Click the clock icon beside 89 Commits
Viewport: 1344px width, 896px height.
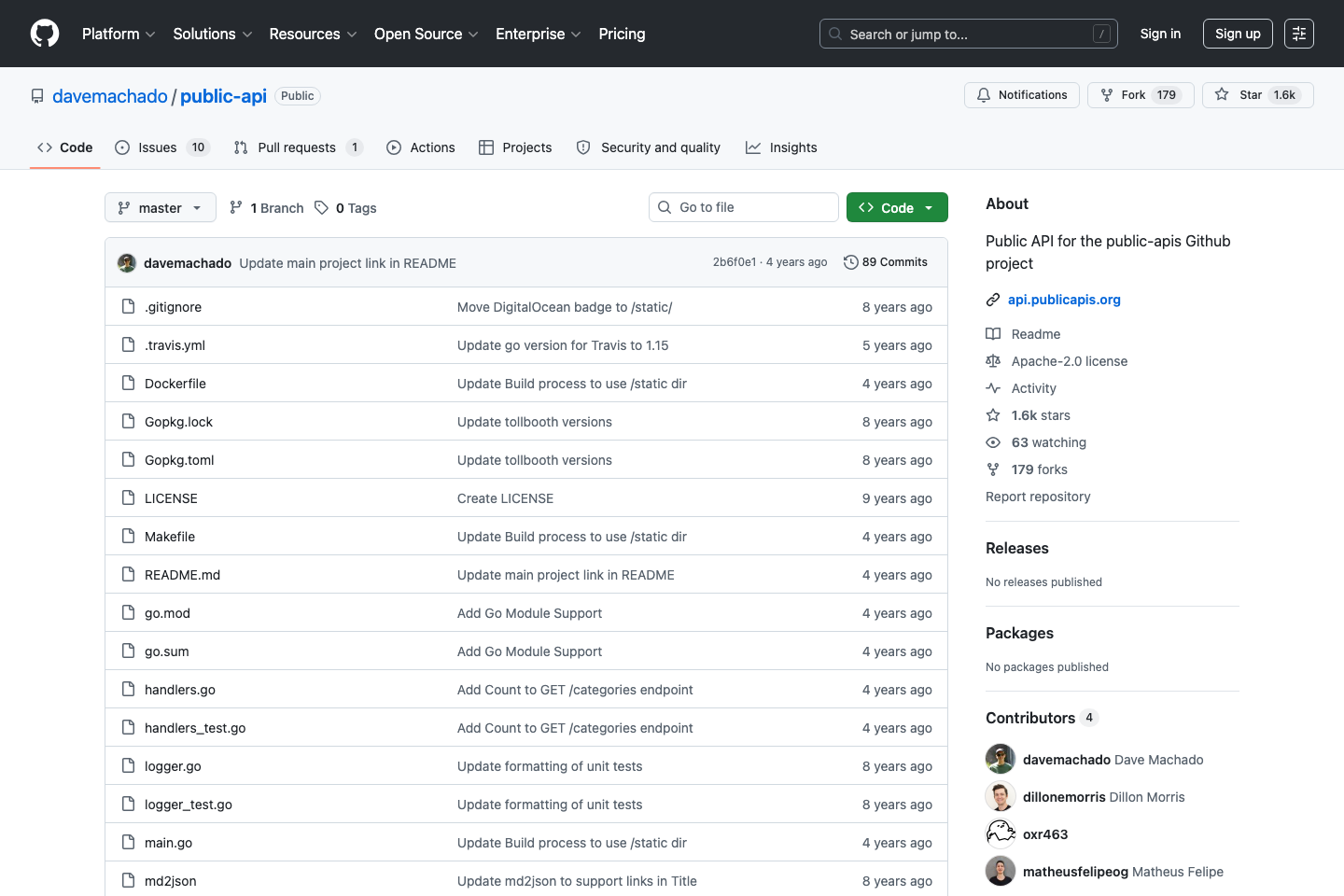pos(850,262)
